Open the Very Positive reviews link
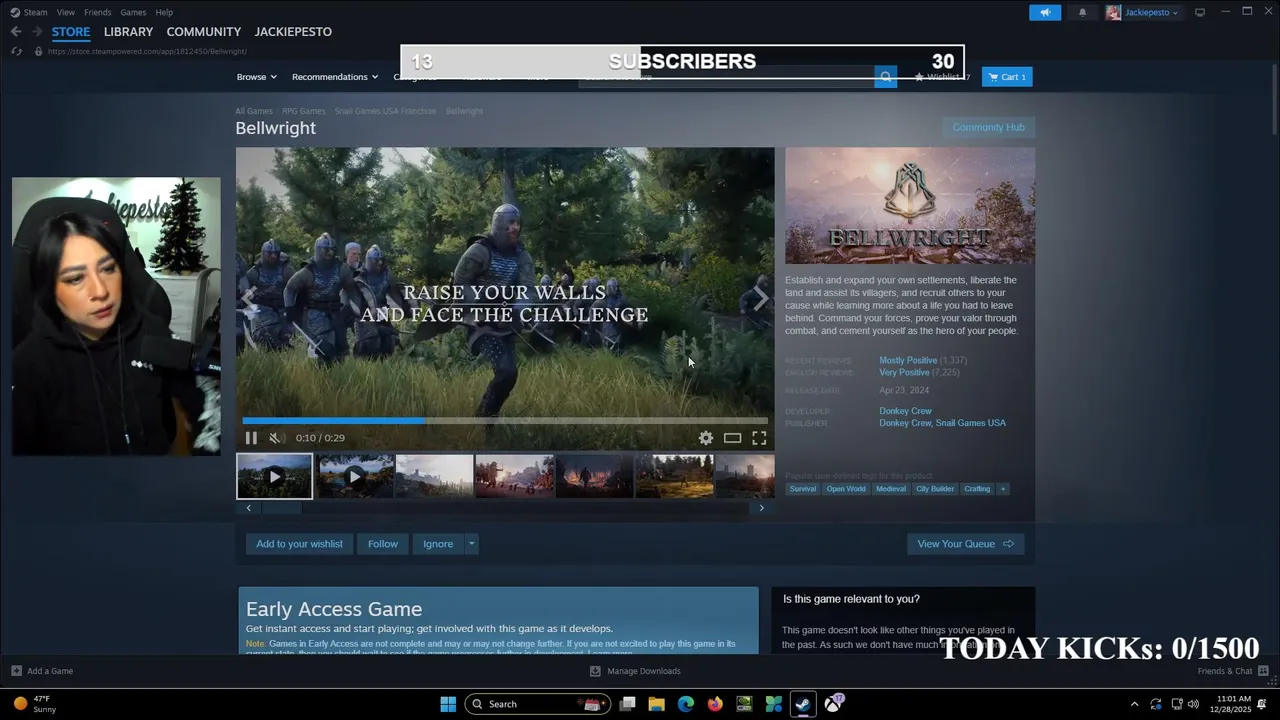 [904, 372]
